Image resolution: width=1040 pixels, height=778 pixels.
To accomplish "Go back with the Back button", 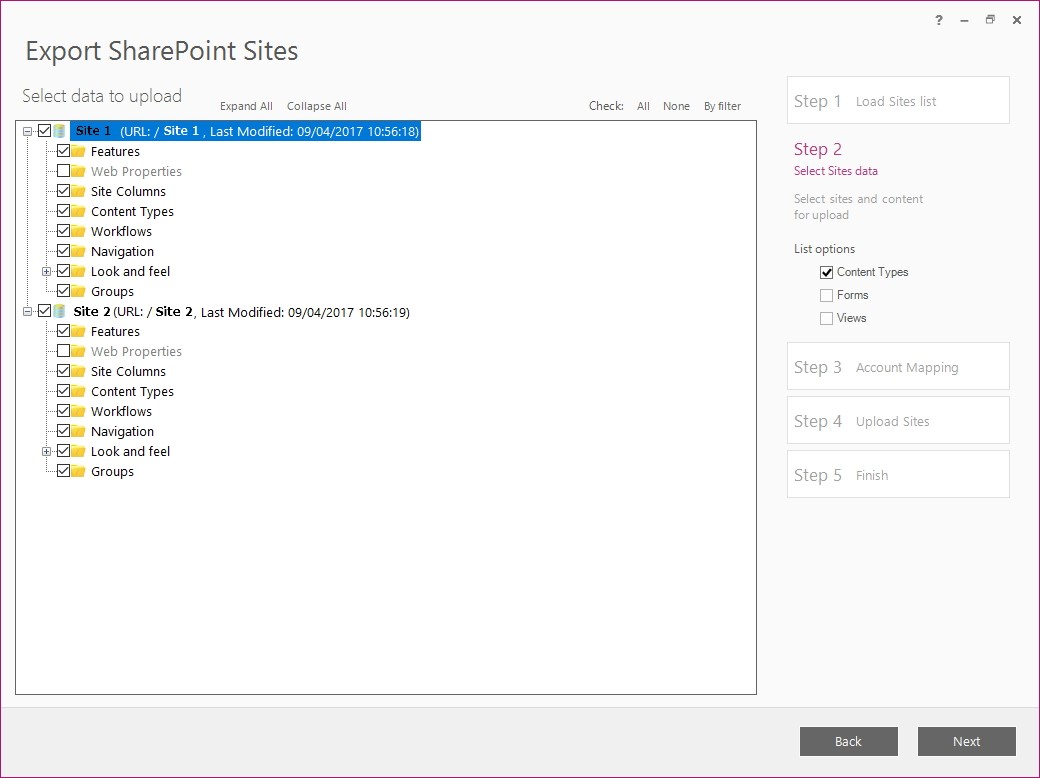I will point(848,742).
